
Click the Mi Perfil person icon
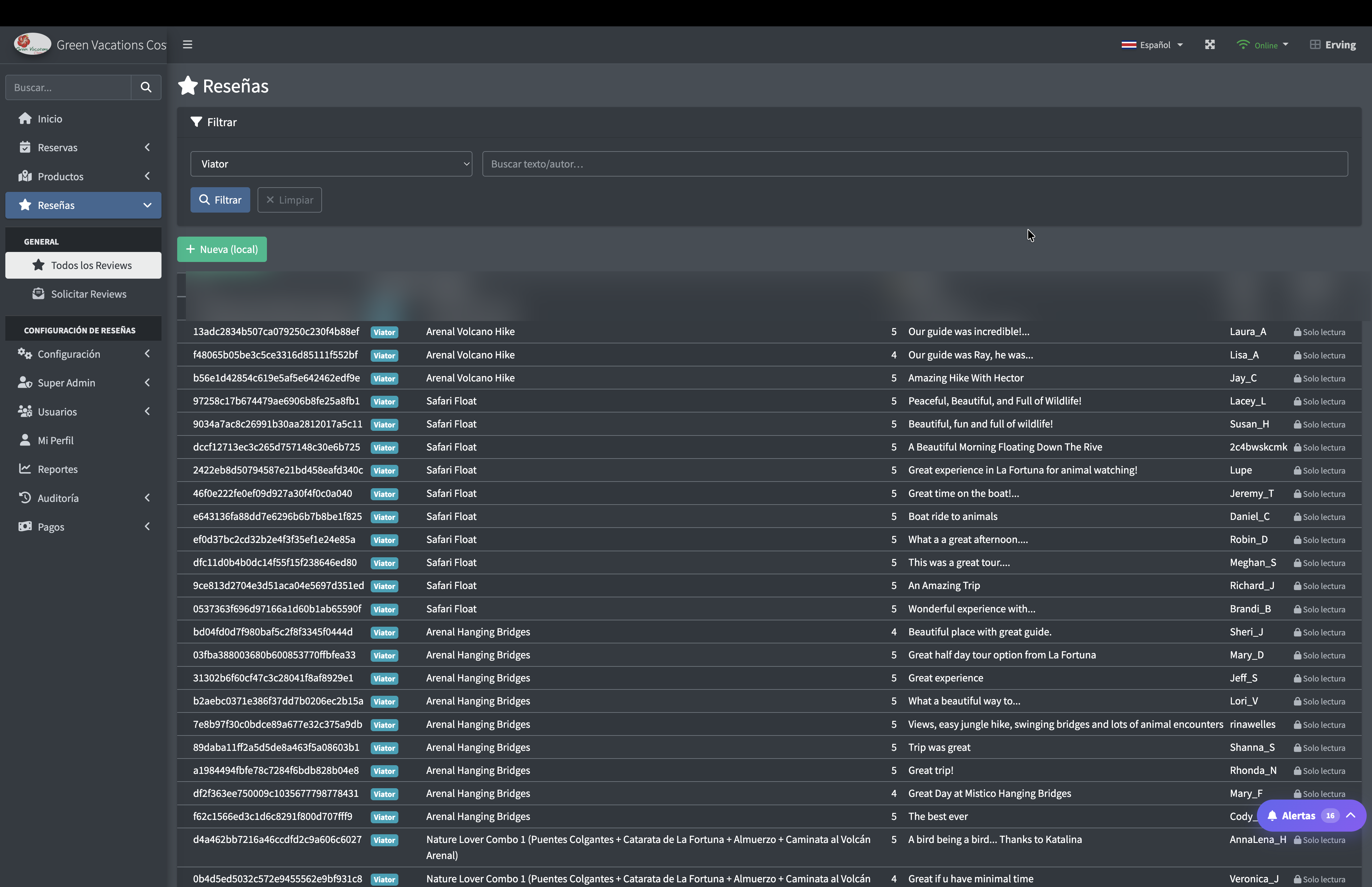click(x=25, y=439)
